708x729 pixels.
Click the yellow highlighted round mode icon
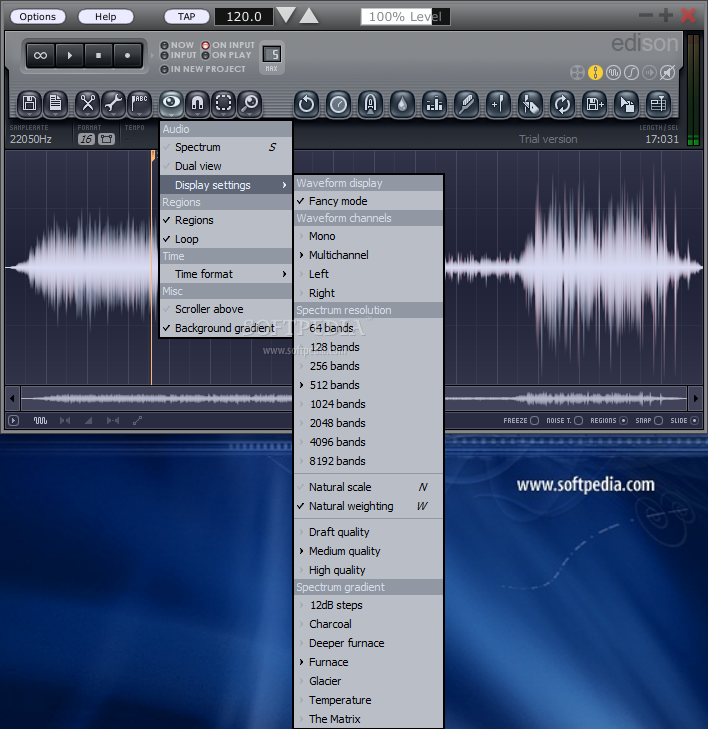point(595,73)
